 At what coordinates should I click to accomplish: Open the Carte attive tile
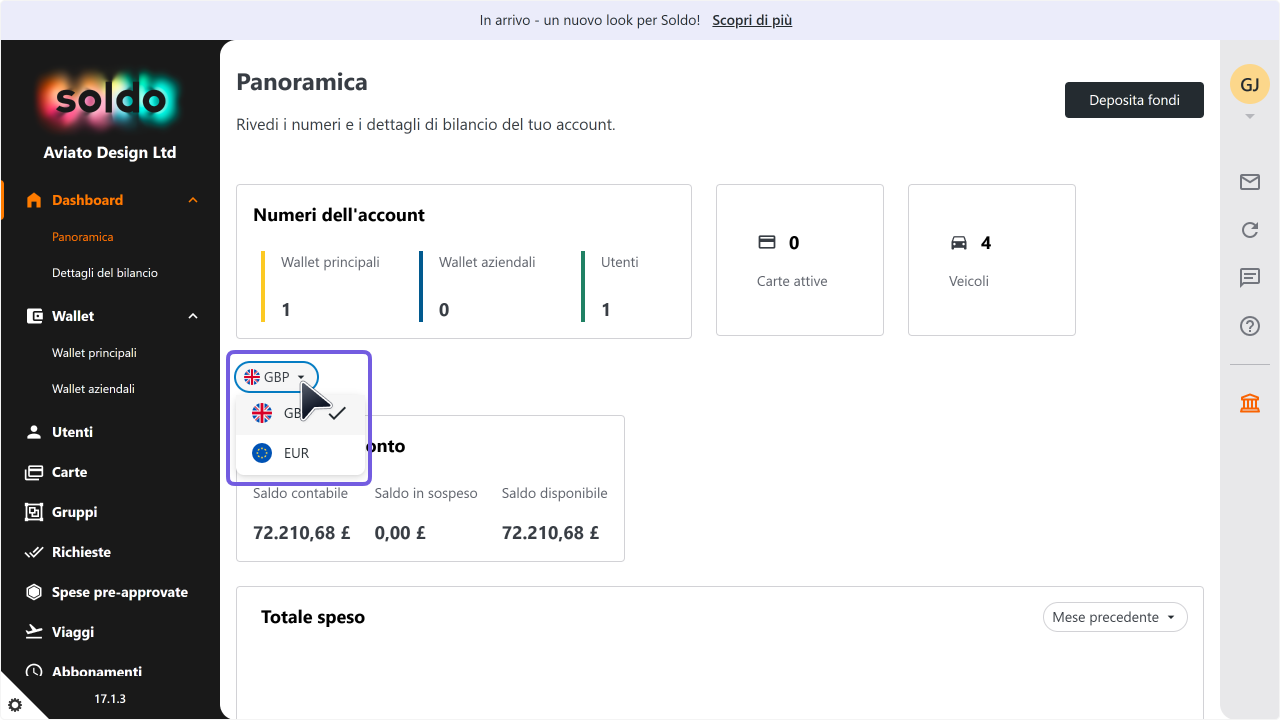point(800,260)
